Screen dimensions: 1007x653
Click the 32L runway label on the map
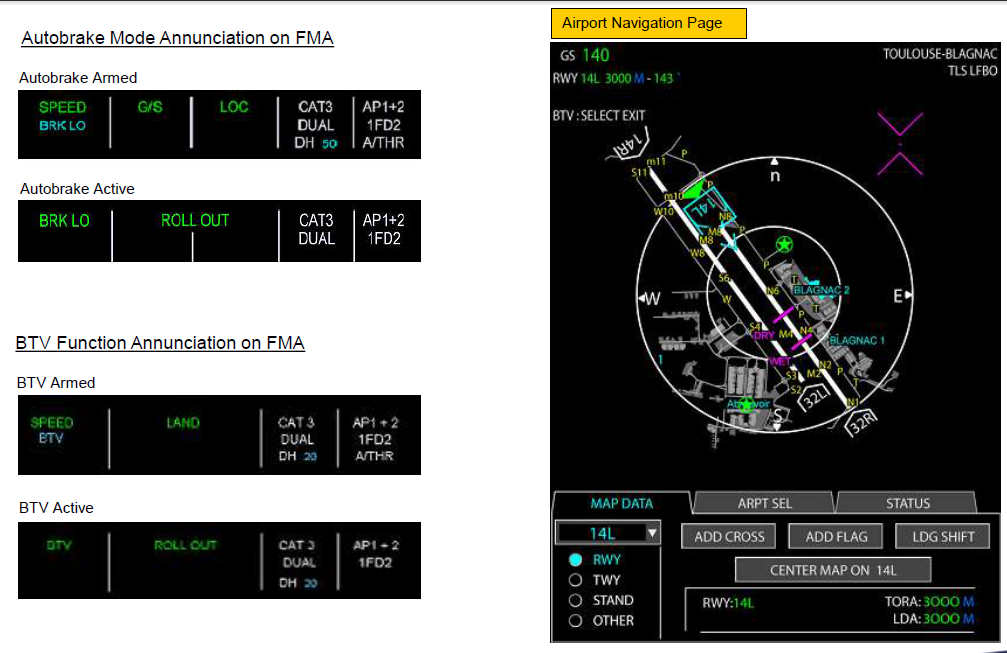pyautogui.click(x=814, y=398)
